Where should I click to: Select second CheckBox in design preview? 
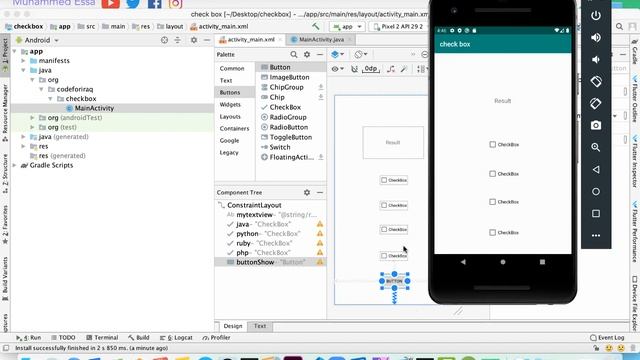point(394,205)
